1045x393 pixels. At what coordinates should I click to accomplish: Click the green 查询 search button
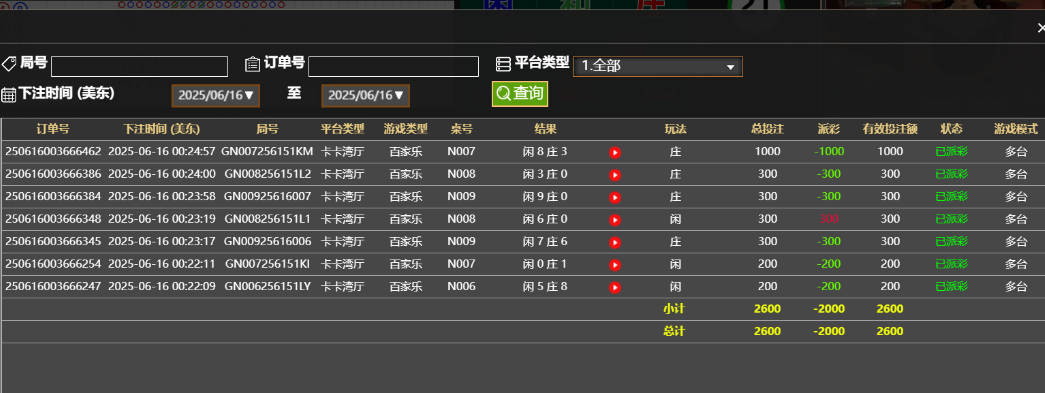(520, 94)
